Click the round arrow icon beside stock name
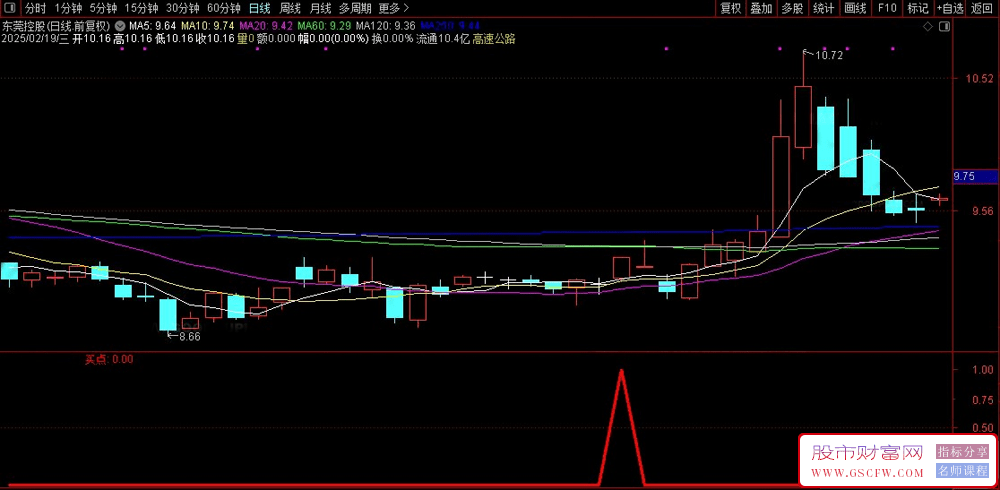1000x490 pixels. (121, 25)
